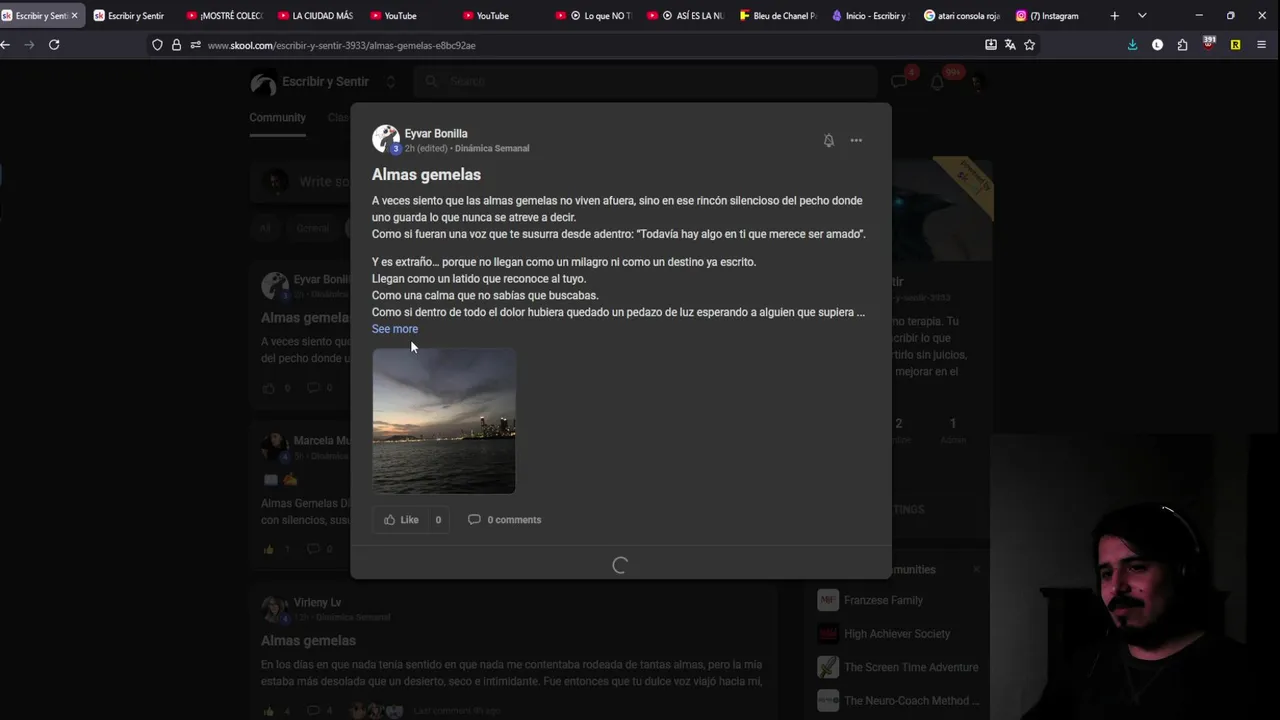Image resolution: width=1280 pixels, height=720 pixels.
Task: Expand the post text with See more
Action: click(x=395, y=329)
